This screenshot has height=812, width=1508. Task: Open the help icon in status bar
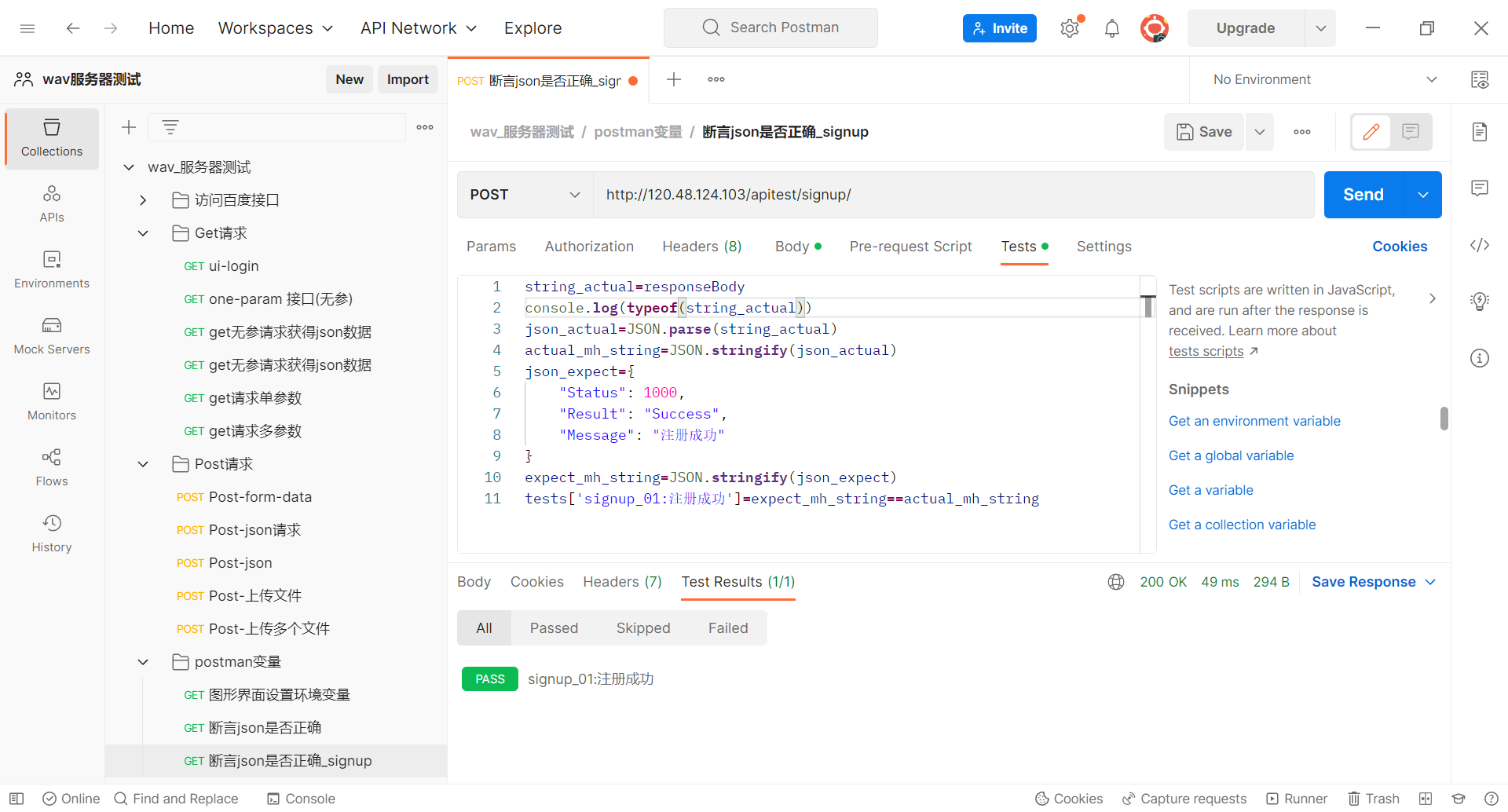pyautogui.click(x=1492, y=799)
